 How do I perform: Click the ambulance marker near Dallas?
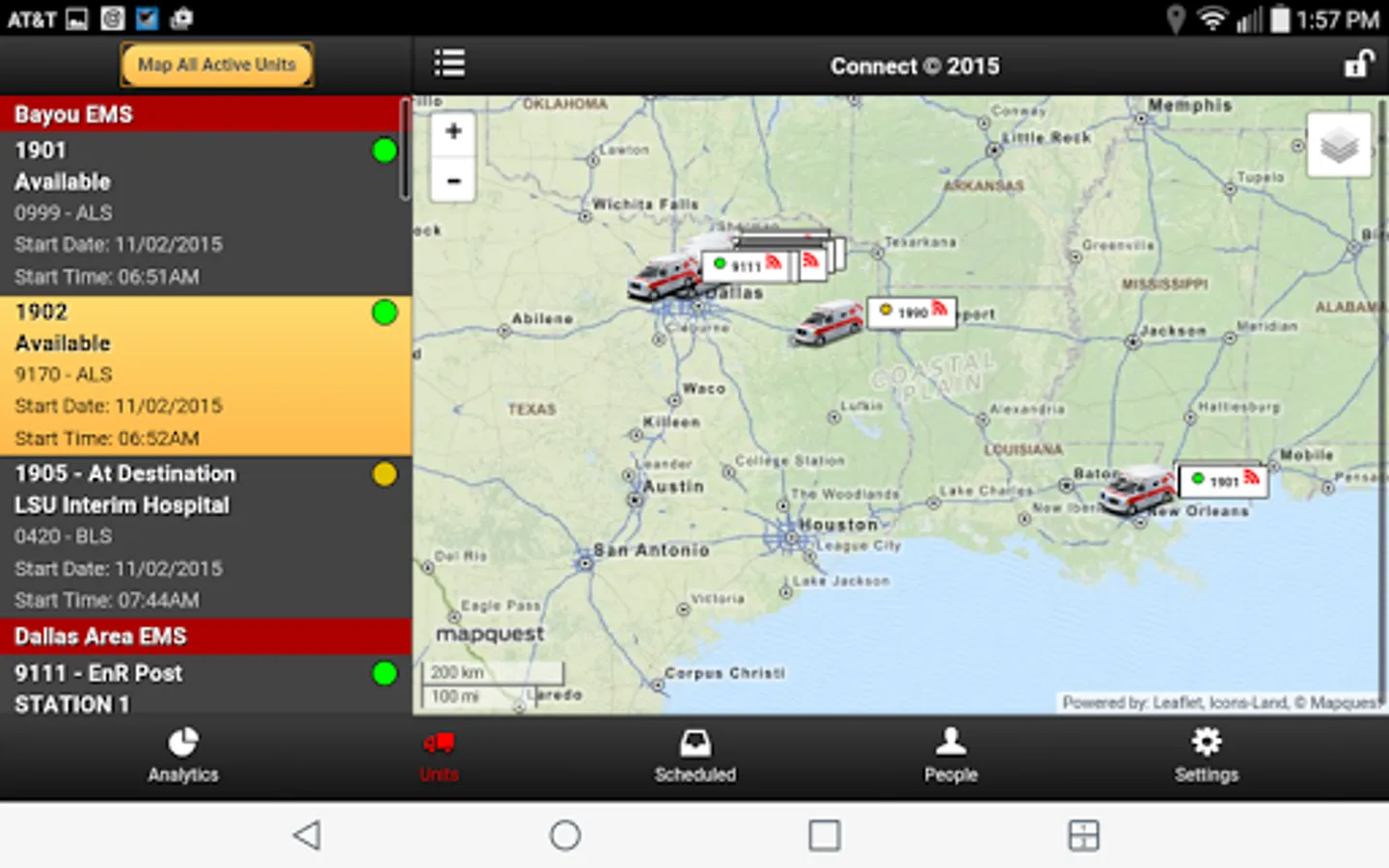pos(664,277)
